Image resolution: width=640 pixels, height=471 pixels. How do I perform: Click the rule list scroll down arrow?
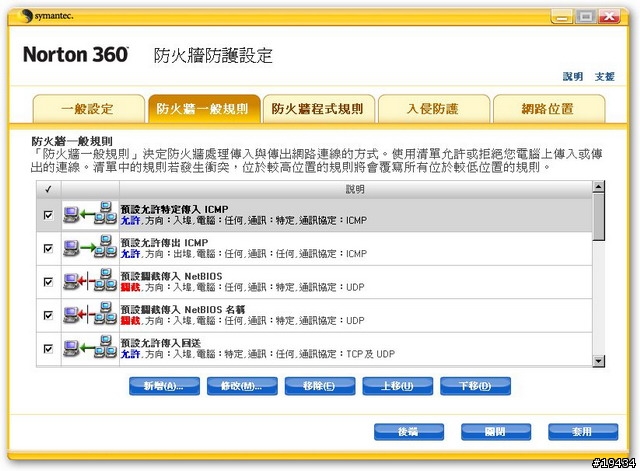coord(599,361)
